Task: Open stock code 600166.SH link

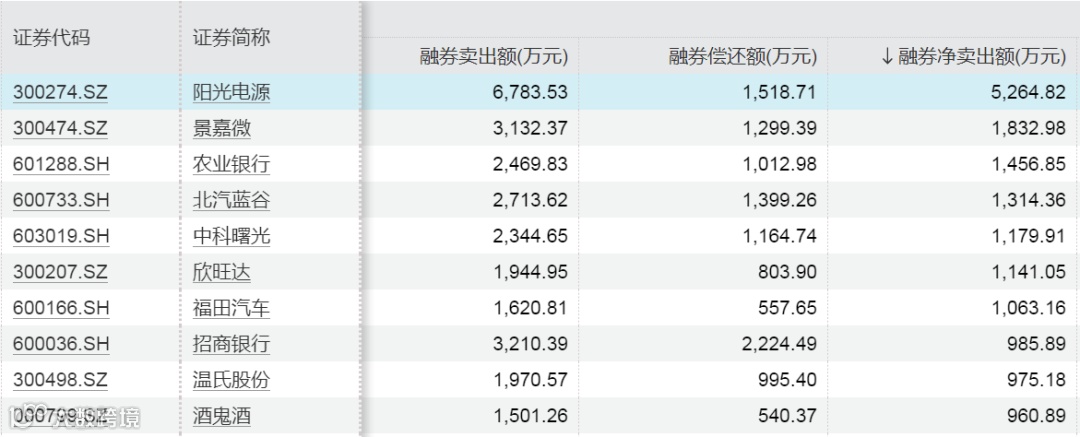Action: point(61,308)
